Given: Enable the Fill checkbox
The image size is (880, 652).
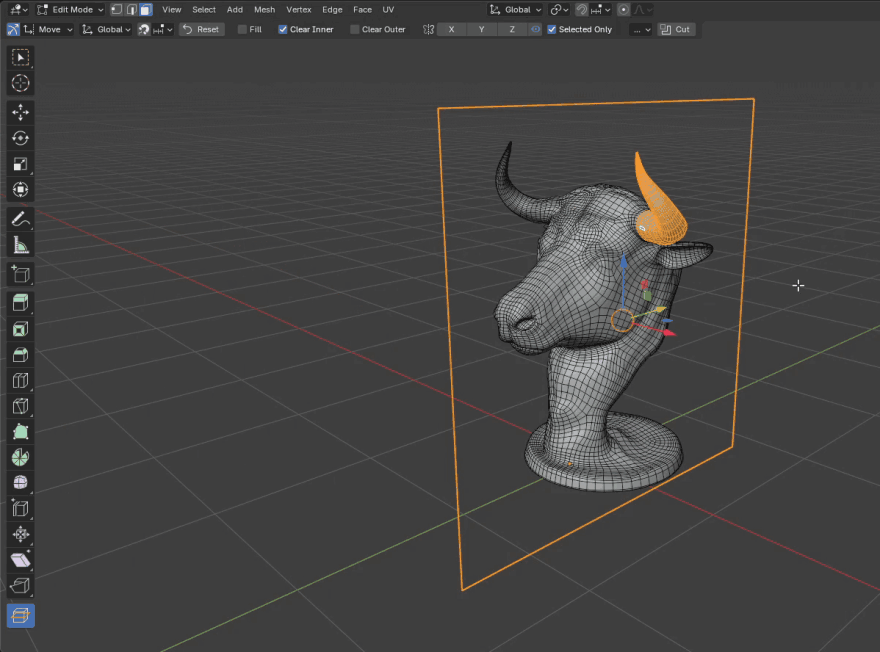Looking at the screenshot, I should (x=242, y=29).
